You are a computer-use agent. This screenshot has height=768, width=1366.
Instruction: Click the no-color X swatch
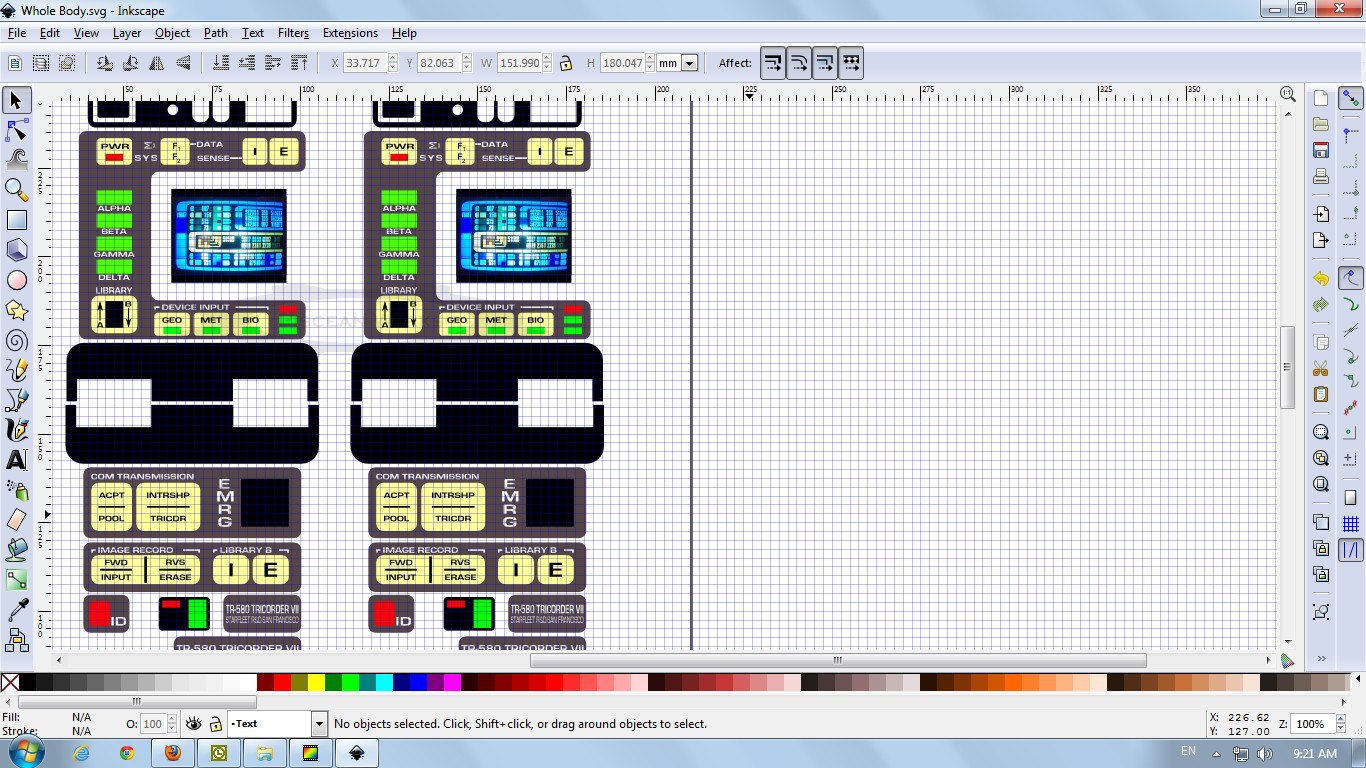coord(10,682)
